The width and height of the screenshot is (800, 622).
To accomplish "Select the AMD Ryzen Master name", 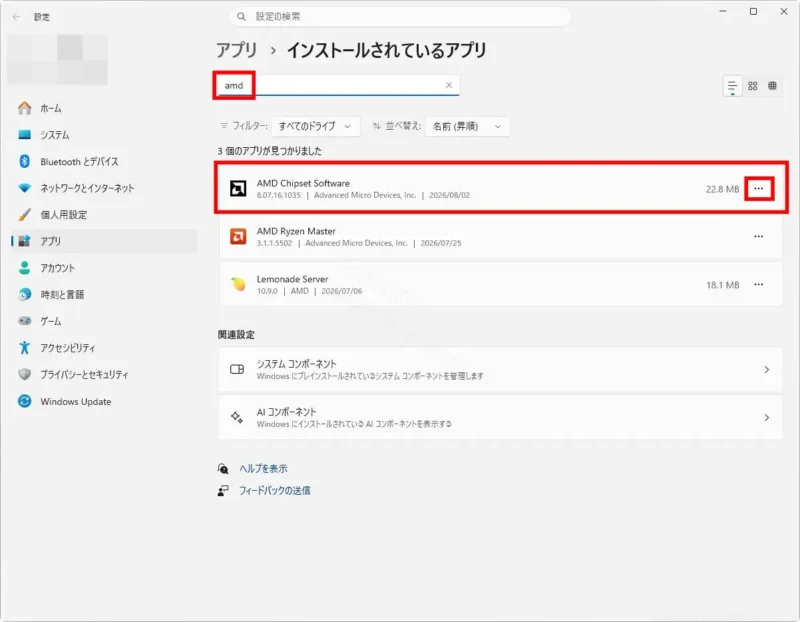I will (296, 231).
